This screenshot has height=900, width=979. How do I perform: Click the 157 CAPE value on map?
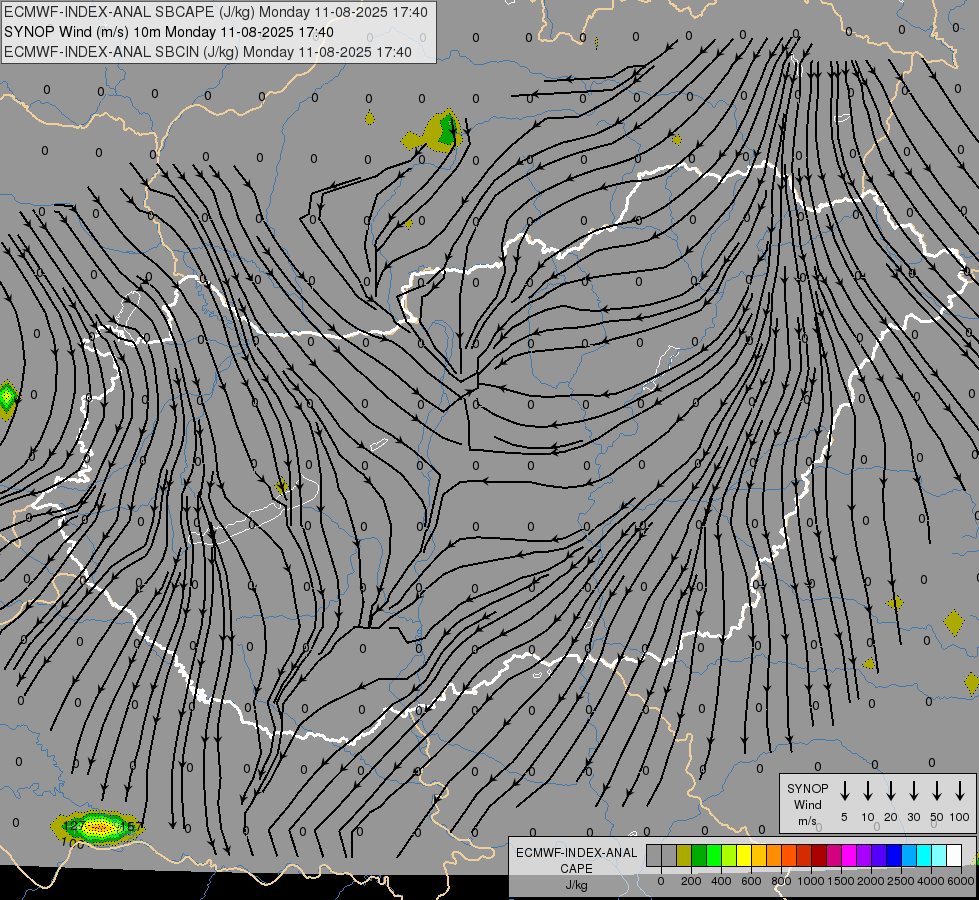pos(132,827)
